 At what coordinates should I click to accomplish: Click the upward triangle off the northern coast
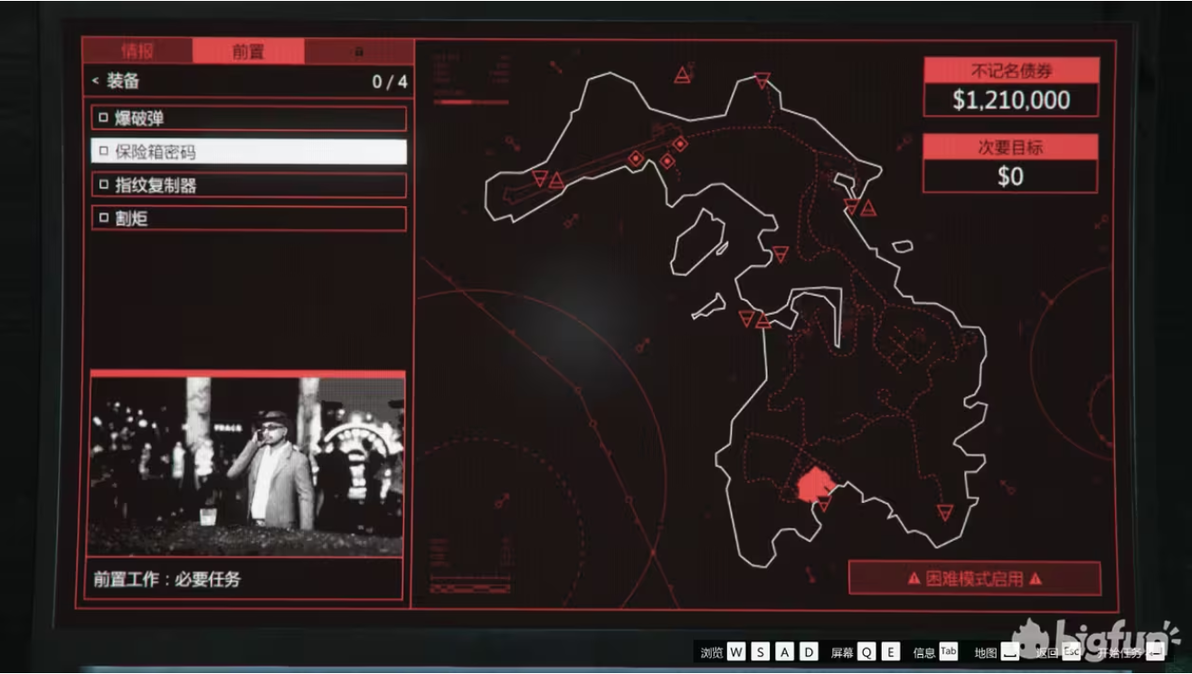click(x=683, y=74)
